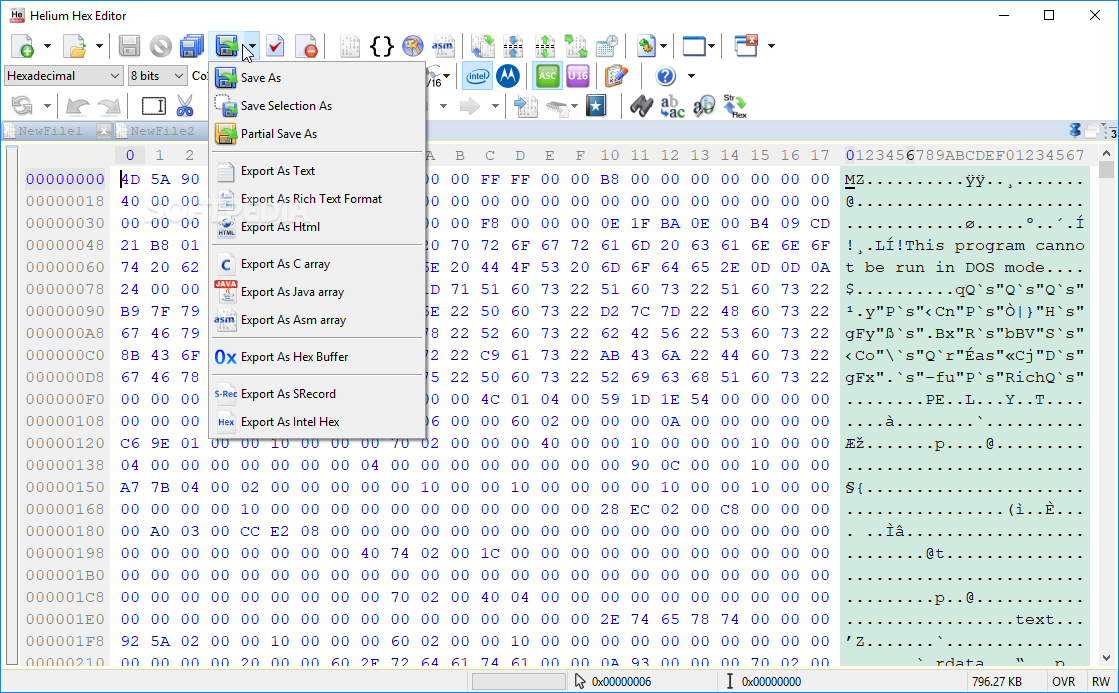Click the status bar progress field
1119x693 pixels.
click(x=519, y=682)
